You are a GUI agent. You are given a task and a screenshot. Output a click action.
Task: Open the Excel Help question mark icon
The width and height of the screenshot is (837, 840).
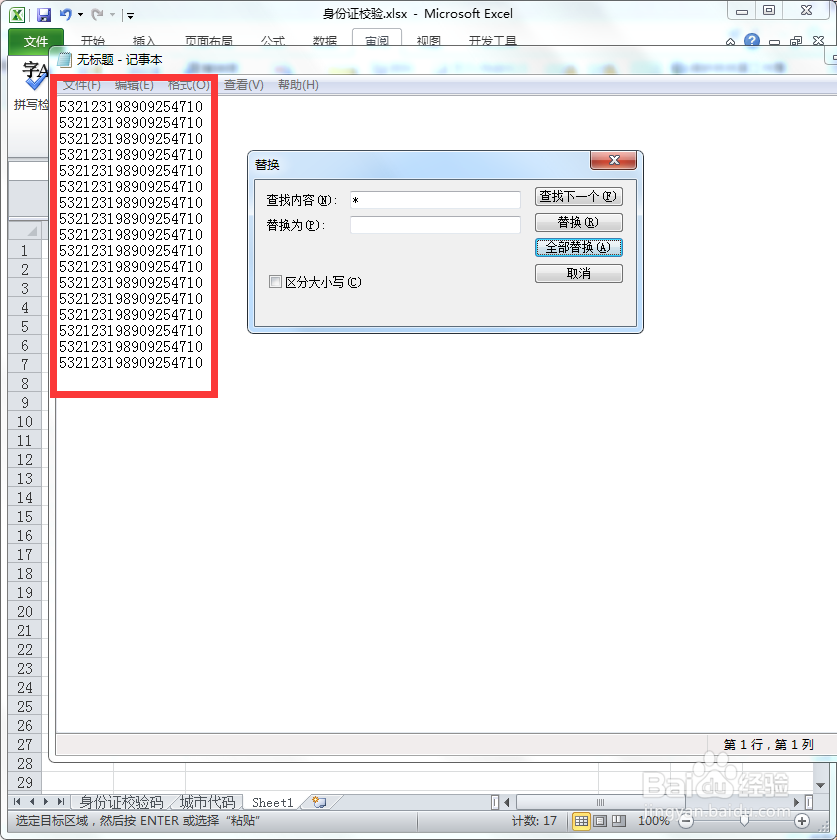[x=752, y=41]
